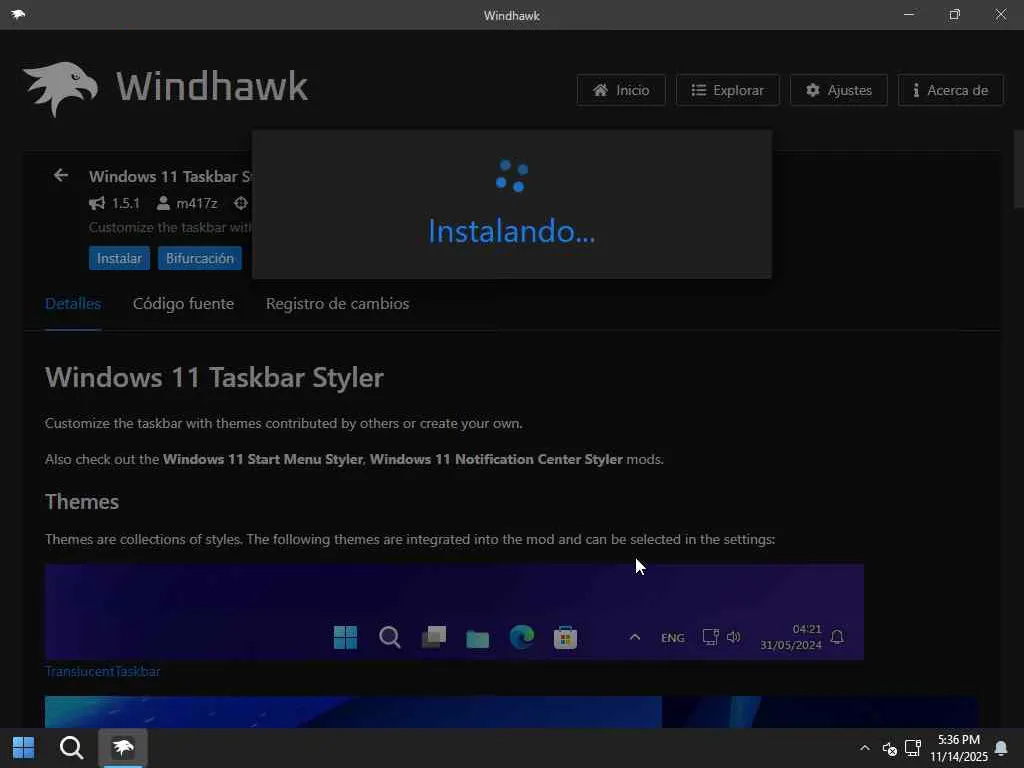Image resolution: width=1024 pixels, height=768 pixels.
Task: Click the Windhawk eagle logo
Action: (60, 88)
